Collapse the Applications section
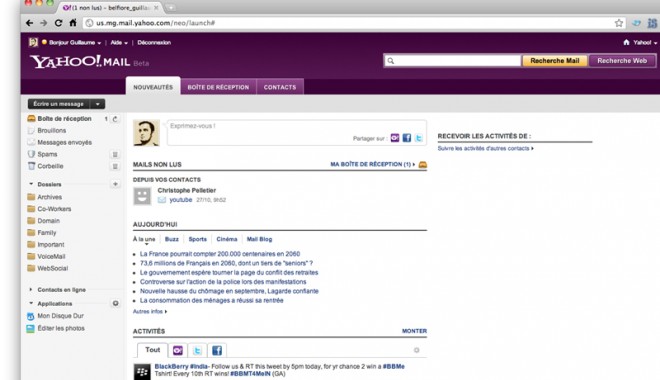 click(31, 303)
